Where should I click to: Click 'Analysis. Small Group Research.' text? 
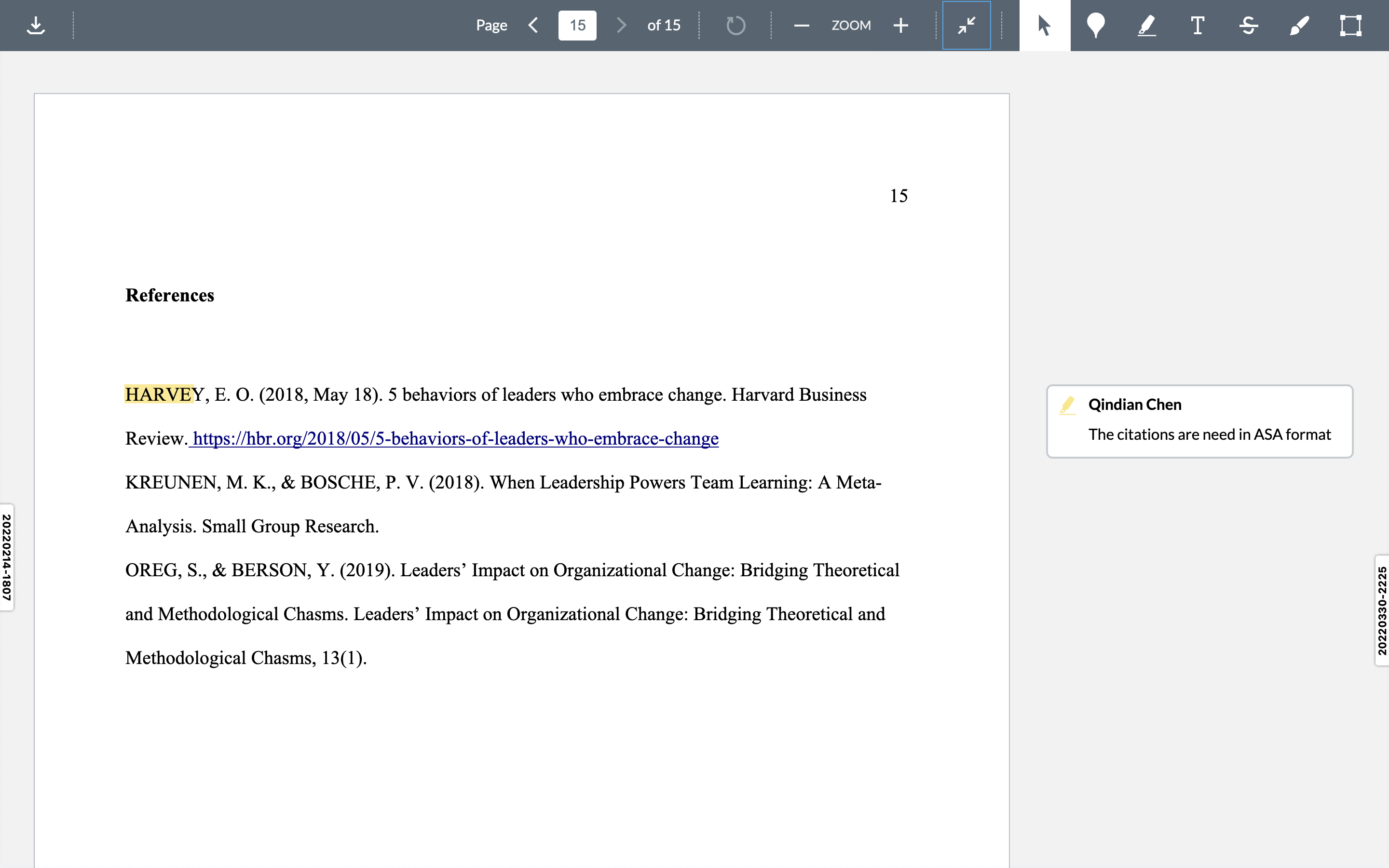[x=252, y=527]
